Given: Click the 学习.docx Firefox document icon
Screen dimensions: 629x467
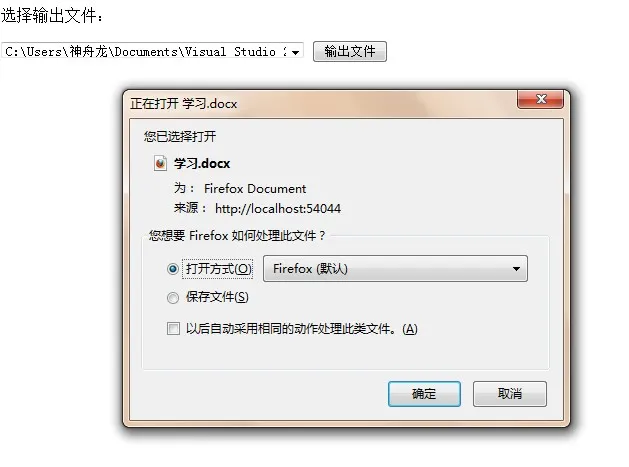Looking at the screenshot, I should 160,163.
